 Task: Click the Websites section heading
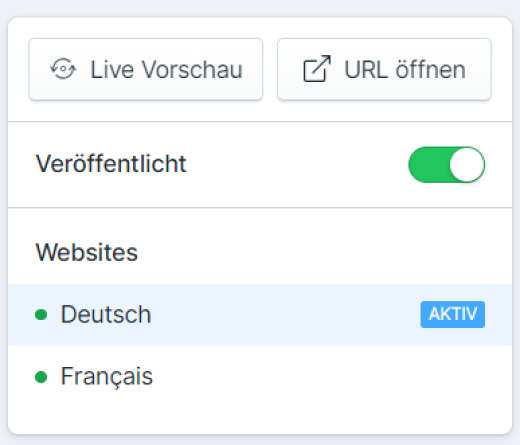87,252
